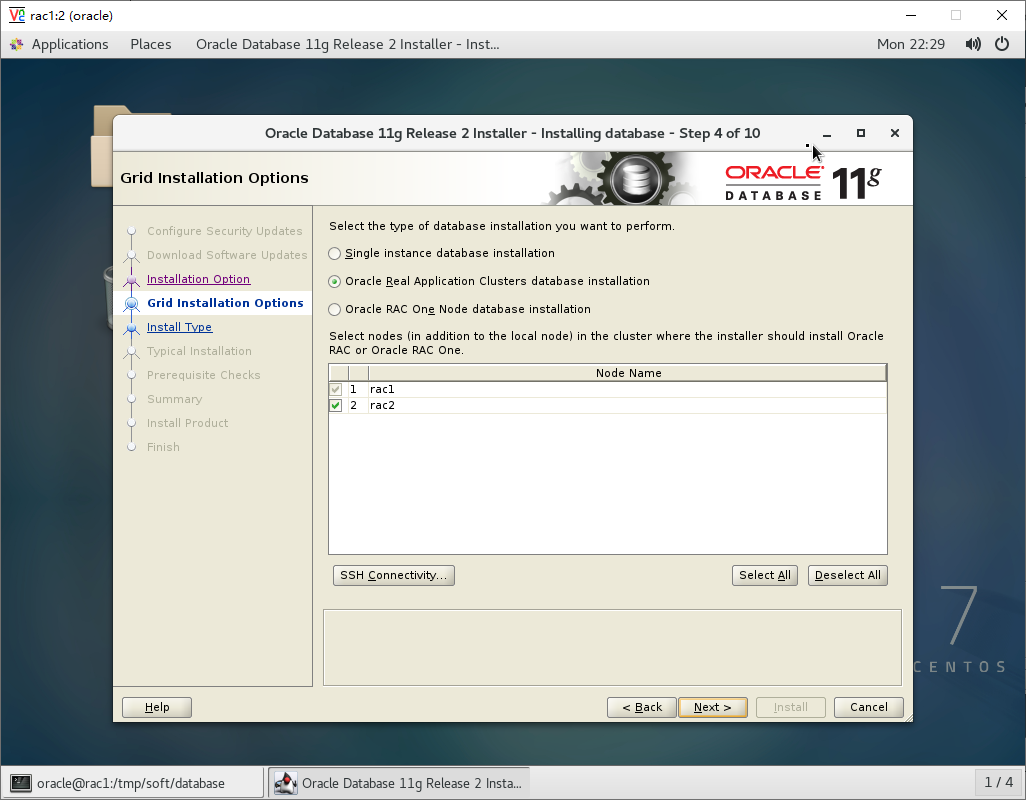The height and width of the screenshot is (800, 1026).
Task: Maximize the Oracle installer dialog
Action: pyautogui.click(x=861, y=133)
